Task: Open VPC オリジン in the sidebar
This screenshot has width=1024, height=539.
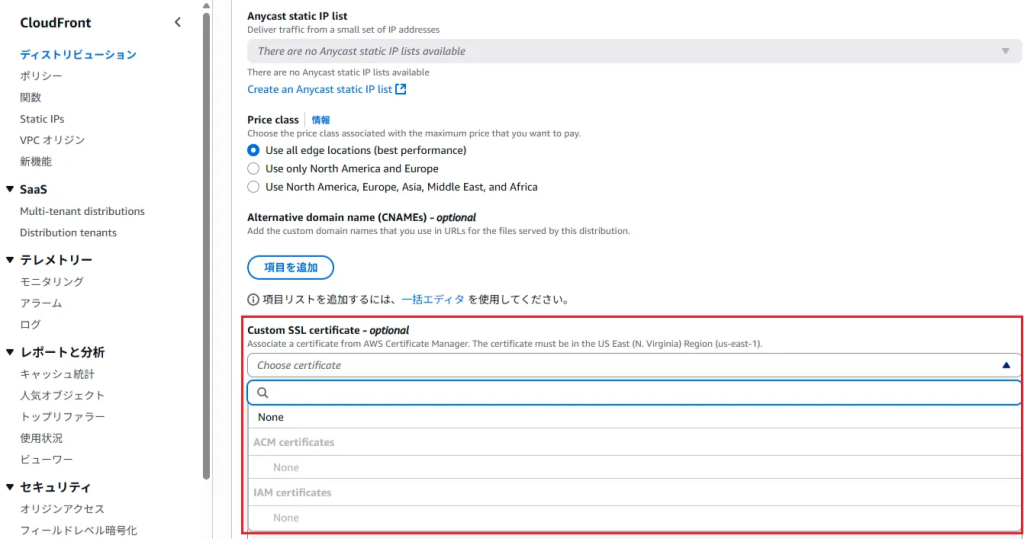Action: [52, 140]
